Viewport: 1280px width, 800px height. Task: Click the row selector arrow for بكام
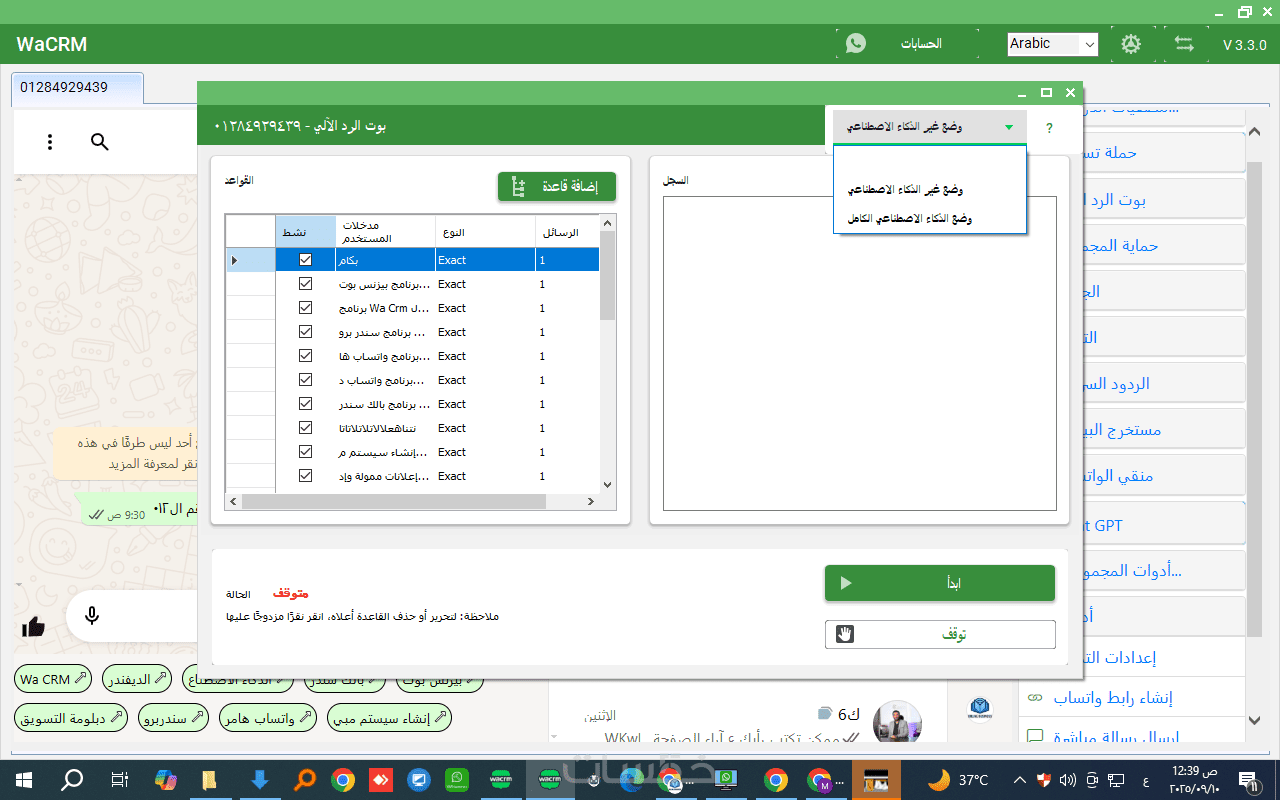click(x=235, y=260)
